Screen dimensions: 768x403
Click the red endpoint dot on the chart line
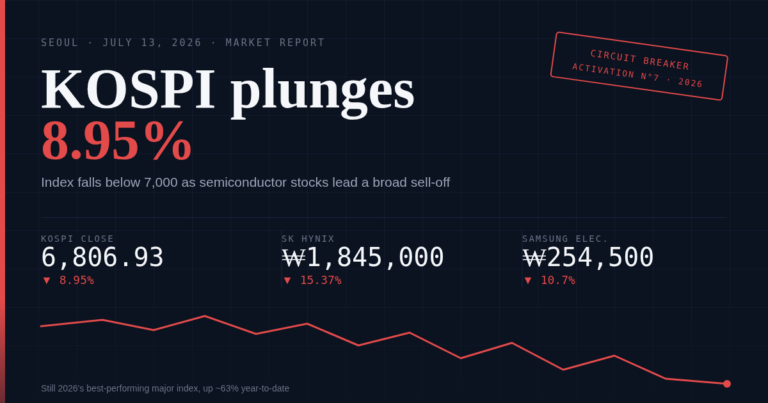[727, 384]
